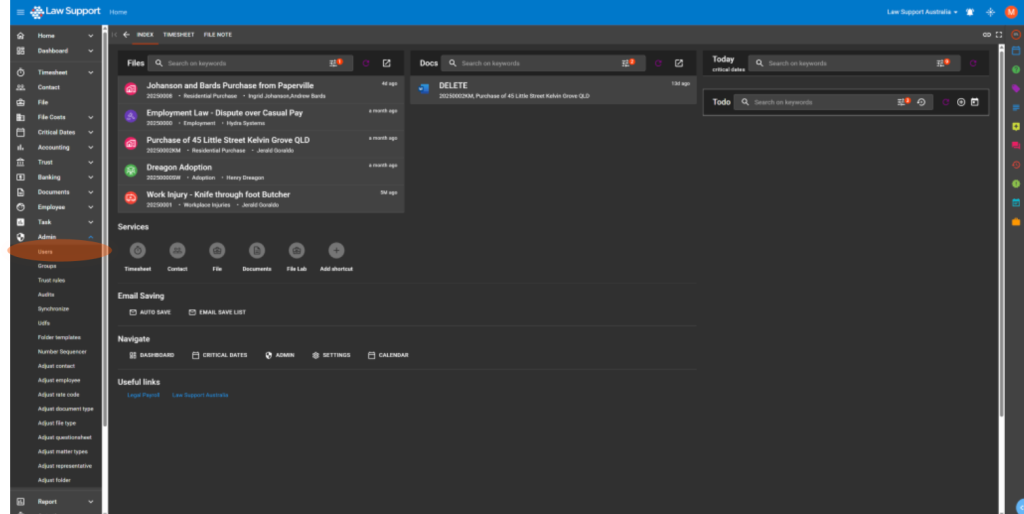Select Users in the Admin menu
Viewport: 1024px width, 514px height.
[46, 251]
